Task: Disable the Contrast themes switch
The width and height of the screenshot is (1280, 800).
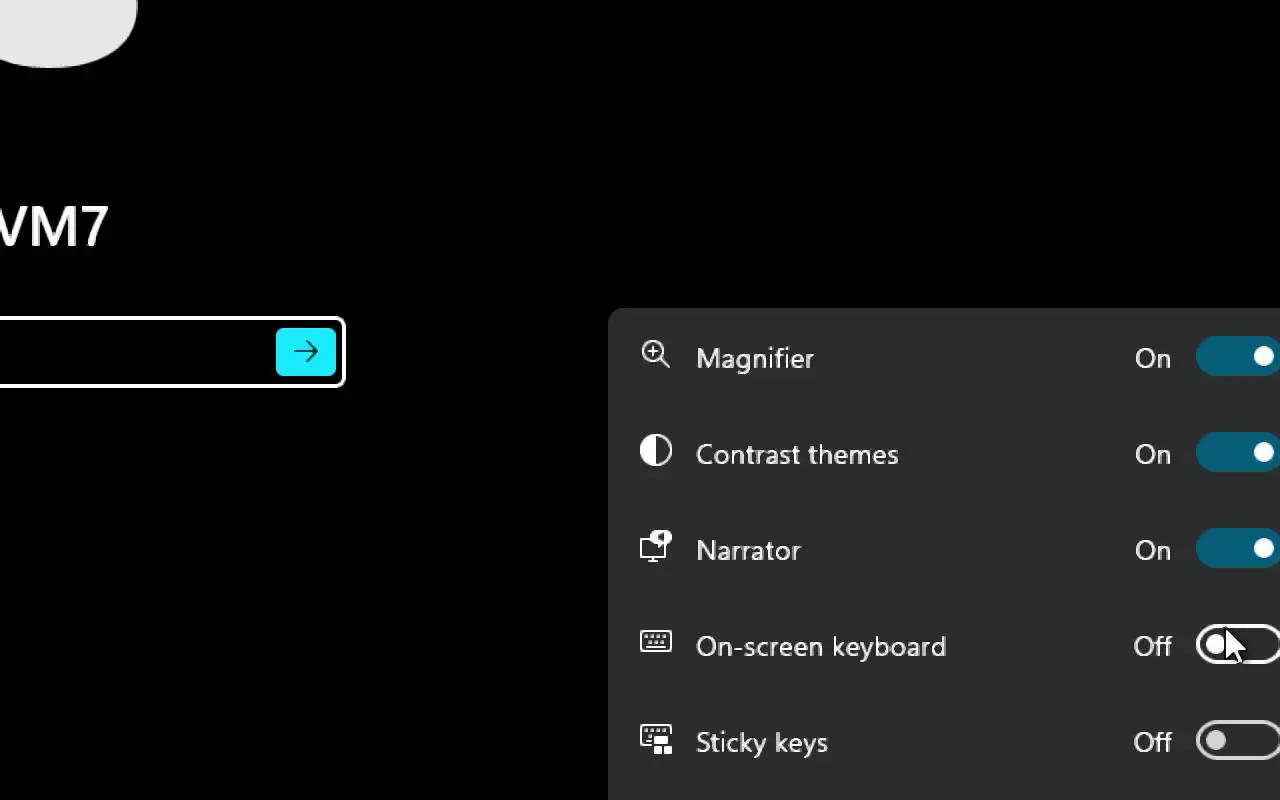Action: 1238,453
